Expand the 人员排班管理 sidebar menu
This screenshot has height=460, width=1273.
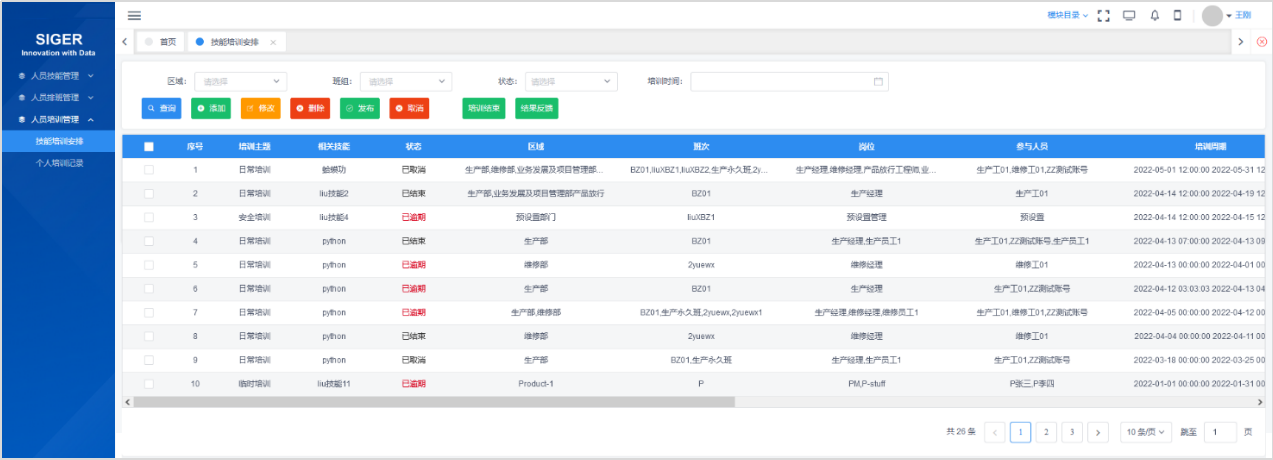56,97
